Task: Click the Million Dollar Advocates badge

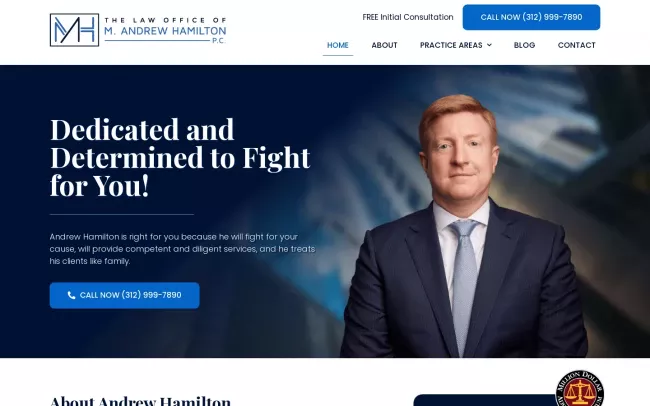Action: 580,388
